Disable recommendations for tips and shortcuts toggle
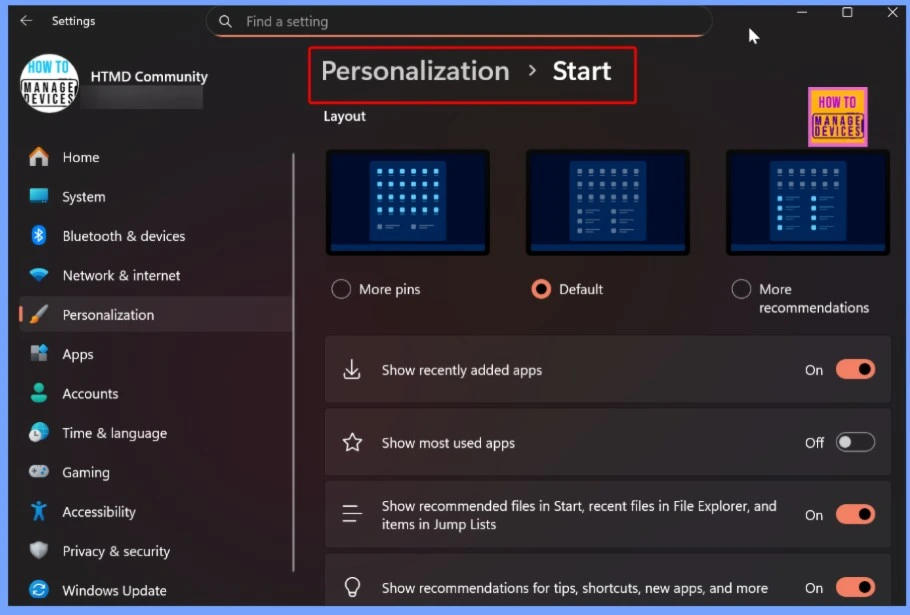910x615 pixels. [855, 588]
